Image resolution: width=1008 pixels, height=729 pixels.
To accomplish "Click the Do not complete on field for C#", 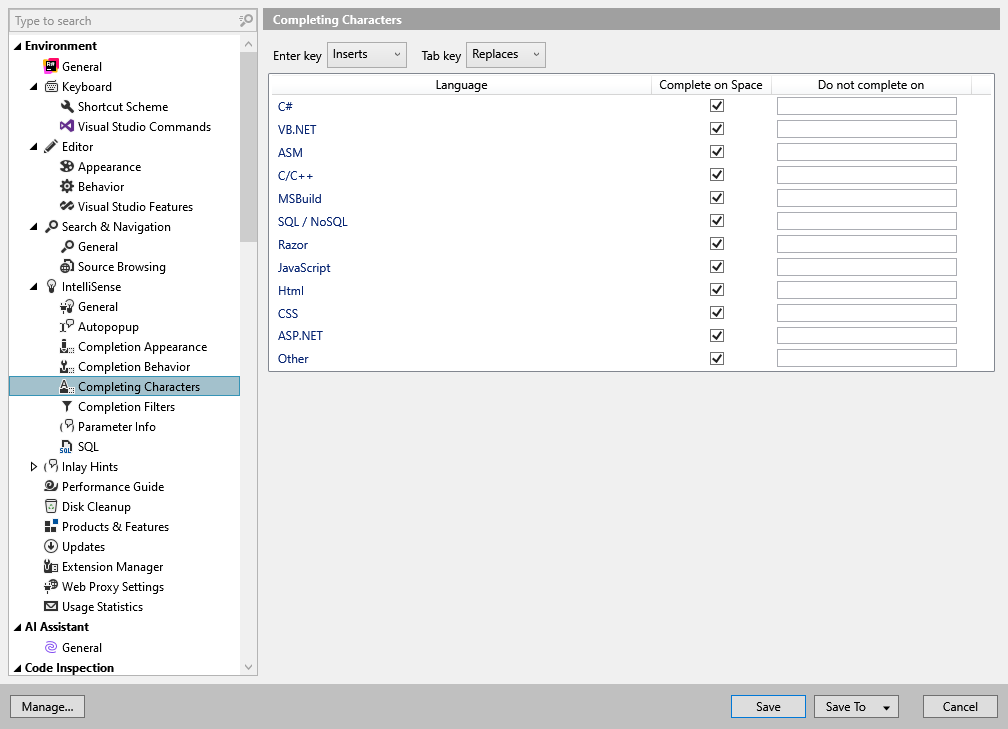I will 866,105.
